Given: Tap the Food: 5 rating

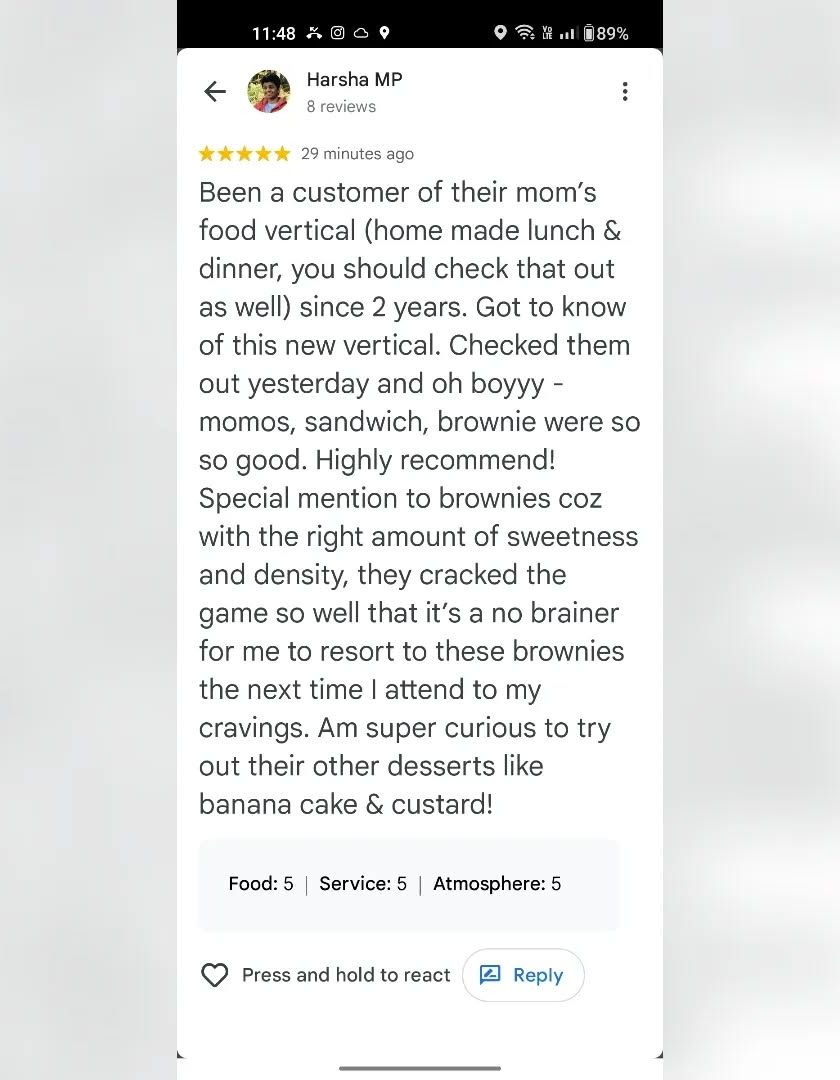Looking at the screenshot, I should click(261, 884).
